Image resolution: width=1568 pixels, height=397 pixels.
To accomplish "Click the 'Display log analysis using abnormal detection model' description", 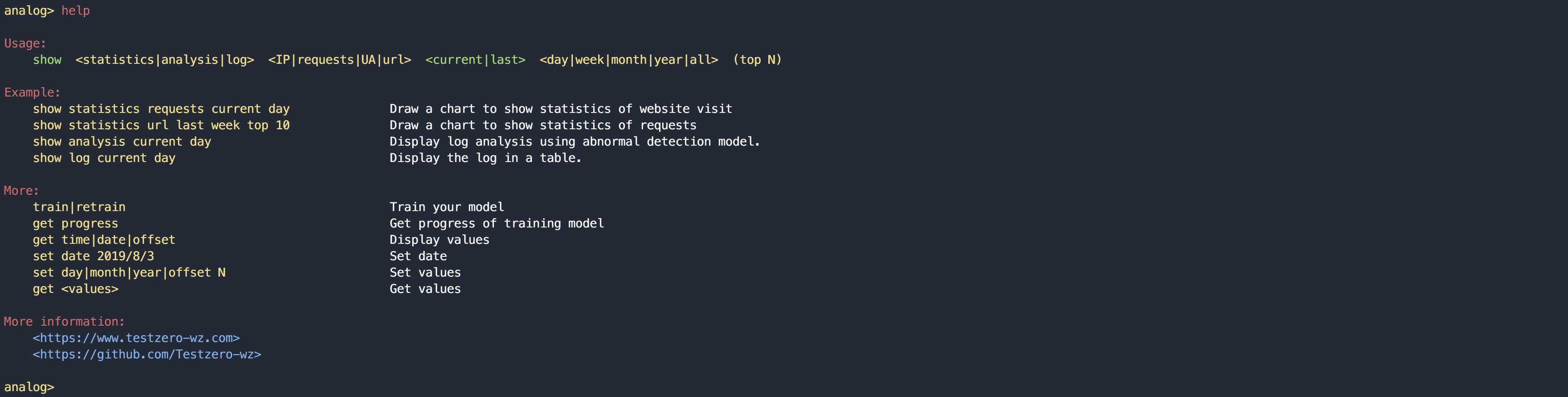I will tap(575, 142).
